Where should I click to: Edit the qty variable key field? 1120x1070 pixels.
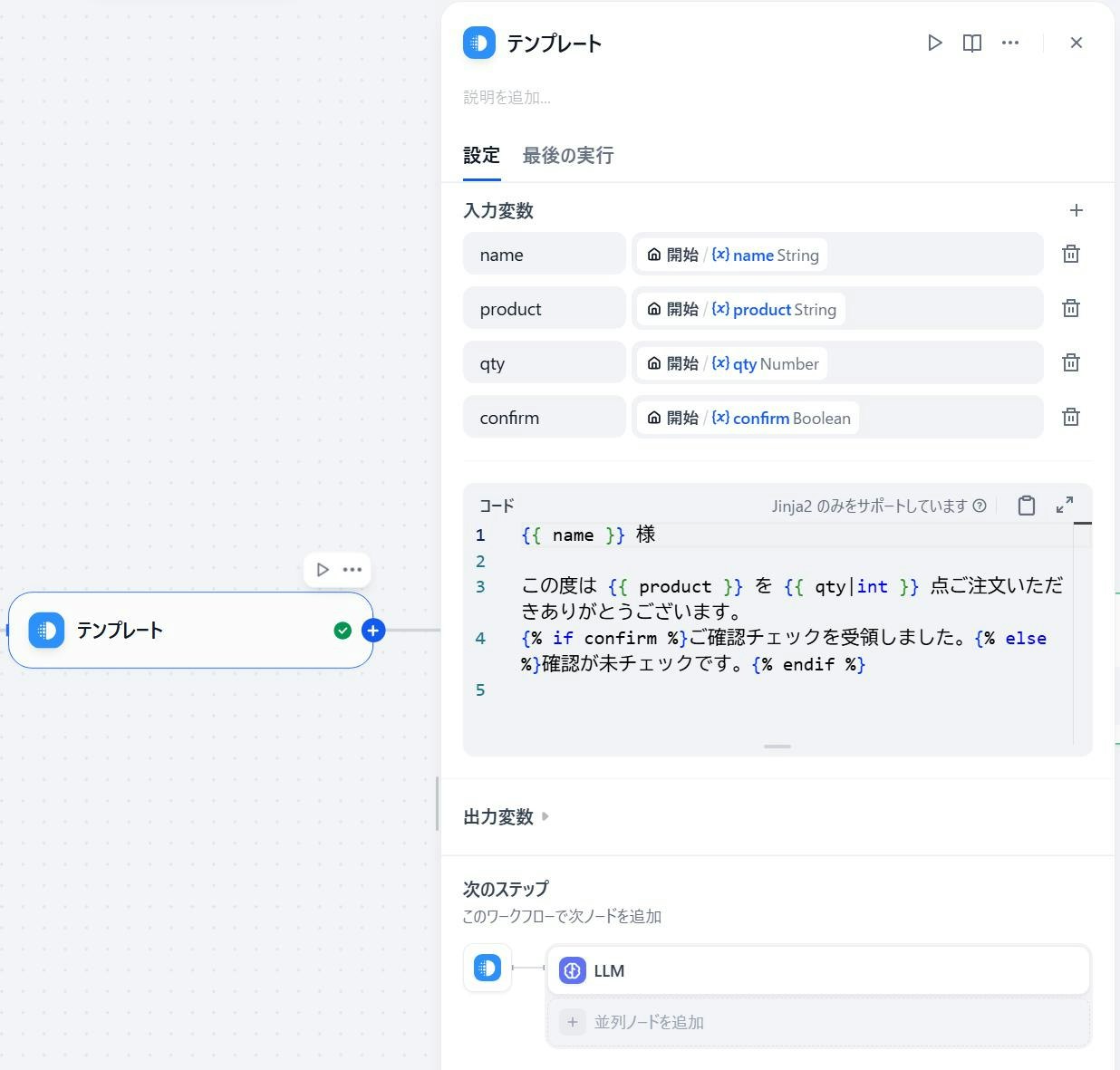pos(545,363)
